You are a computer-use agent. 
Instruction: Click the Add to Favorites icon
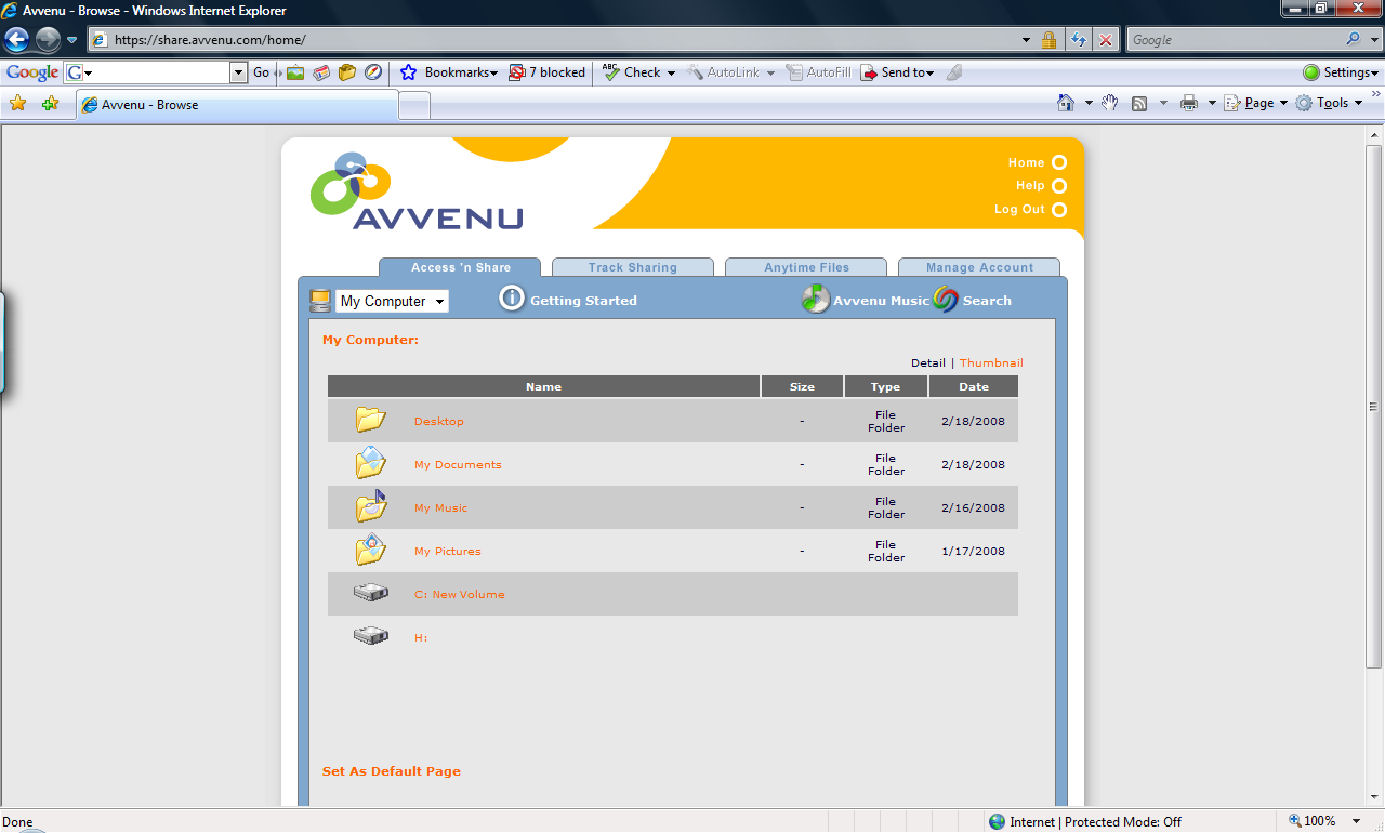pos(50,103)
